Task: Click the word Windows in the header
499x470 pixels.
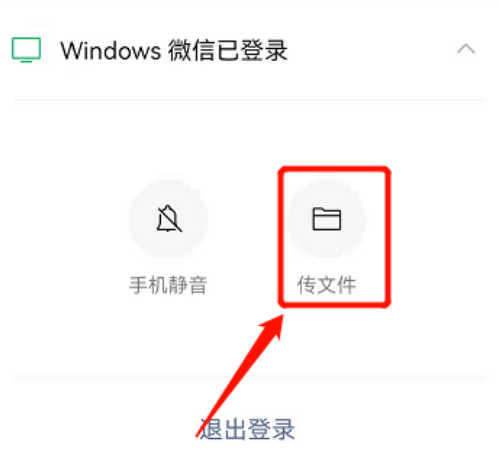Action: coord(110,51)
